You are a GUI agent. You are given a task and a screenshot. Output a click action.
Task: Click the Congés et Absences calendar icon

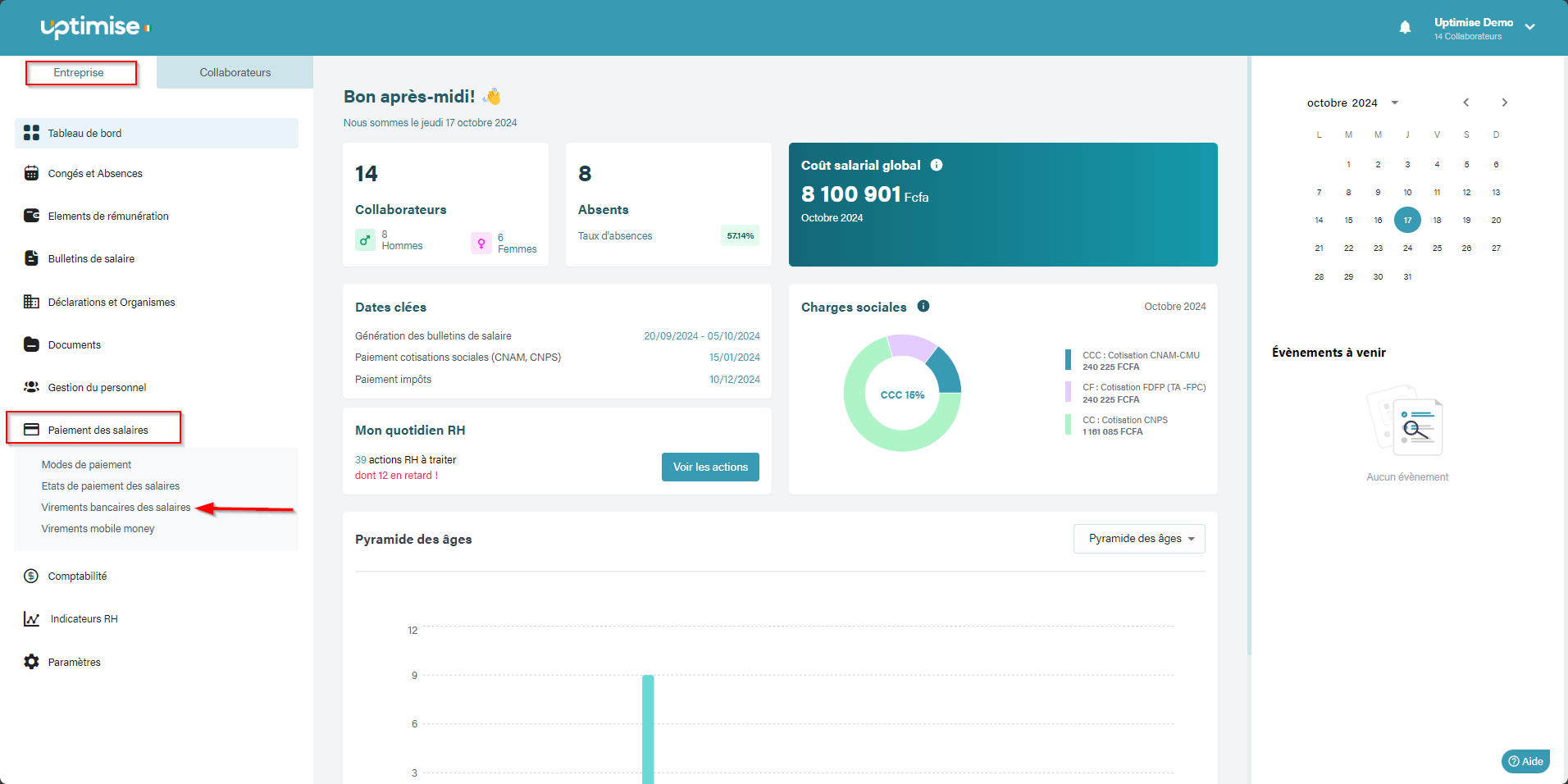pos(31,173)
